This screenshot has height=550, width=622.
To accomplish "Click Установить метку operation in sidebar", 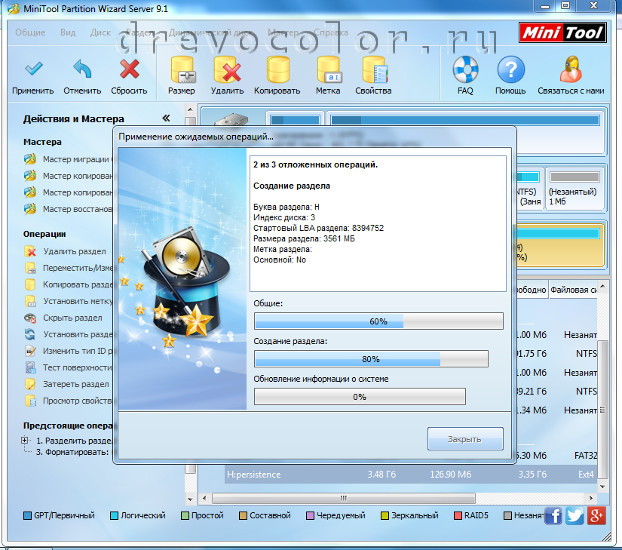I will pos(69,301).
